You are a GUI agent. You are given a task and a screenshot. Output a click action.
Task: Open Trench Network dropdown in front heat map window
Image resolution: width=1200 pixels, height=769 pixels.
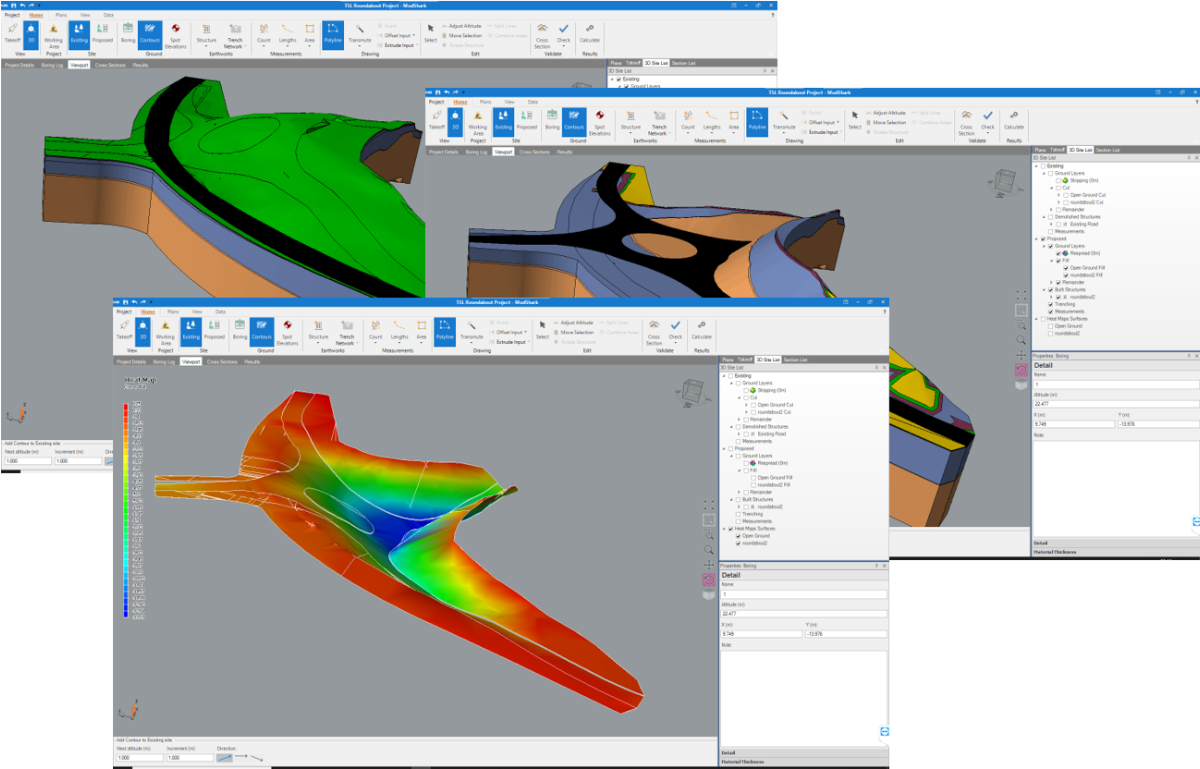pyautogui.click(x=347, y=331)
